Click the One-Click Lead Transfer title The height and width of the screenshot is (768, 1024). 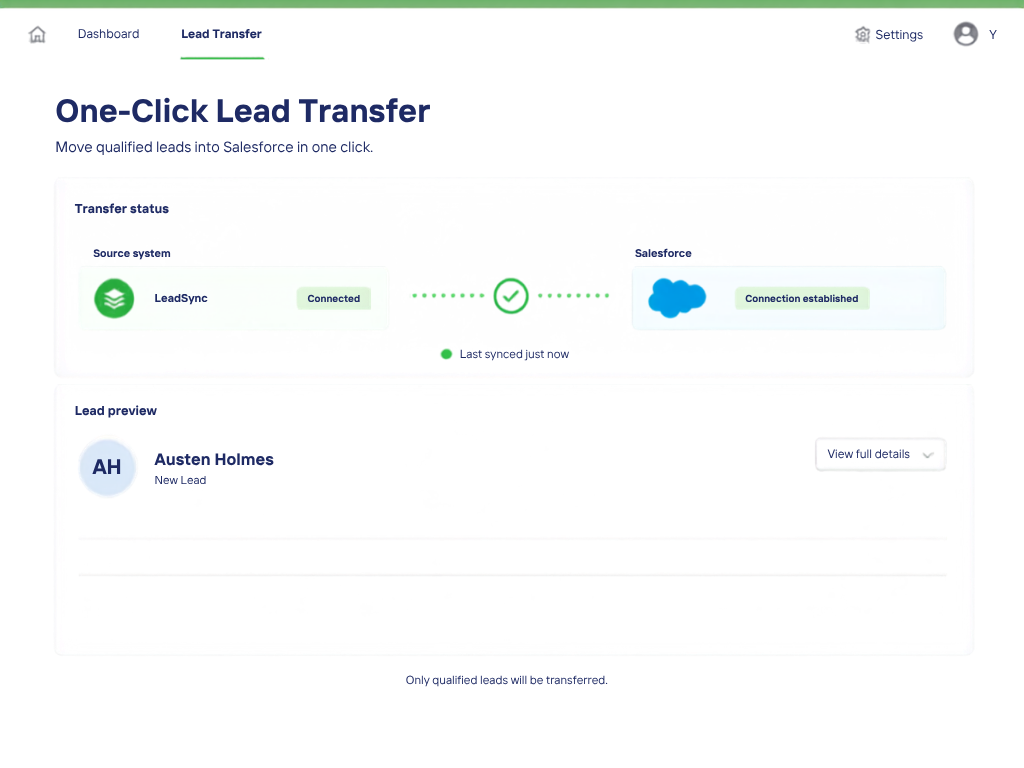point(243,111)
